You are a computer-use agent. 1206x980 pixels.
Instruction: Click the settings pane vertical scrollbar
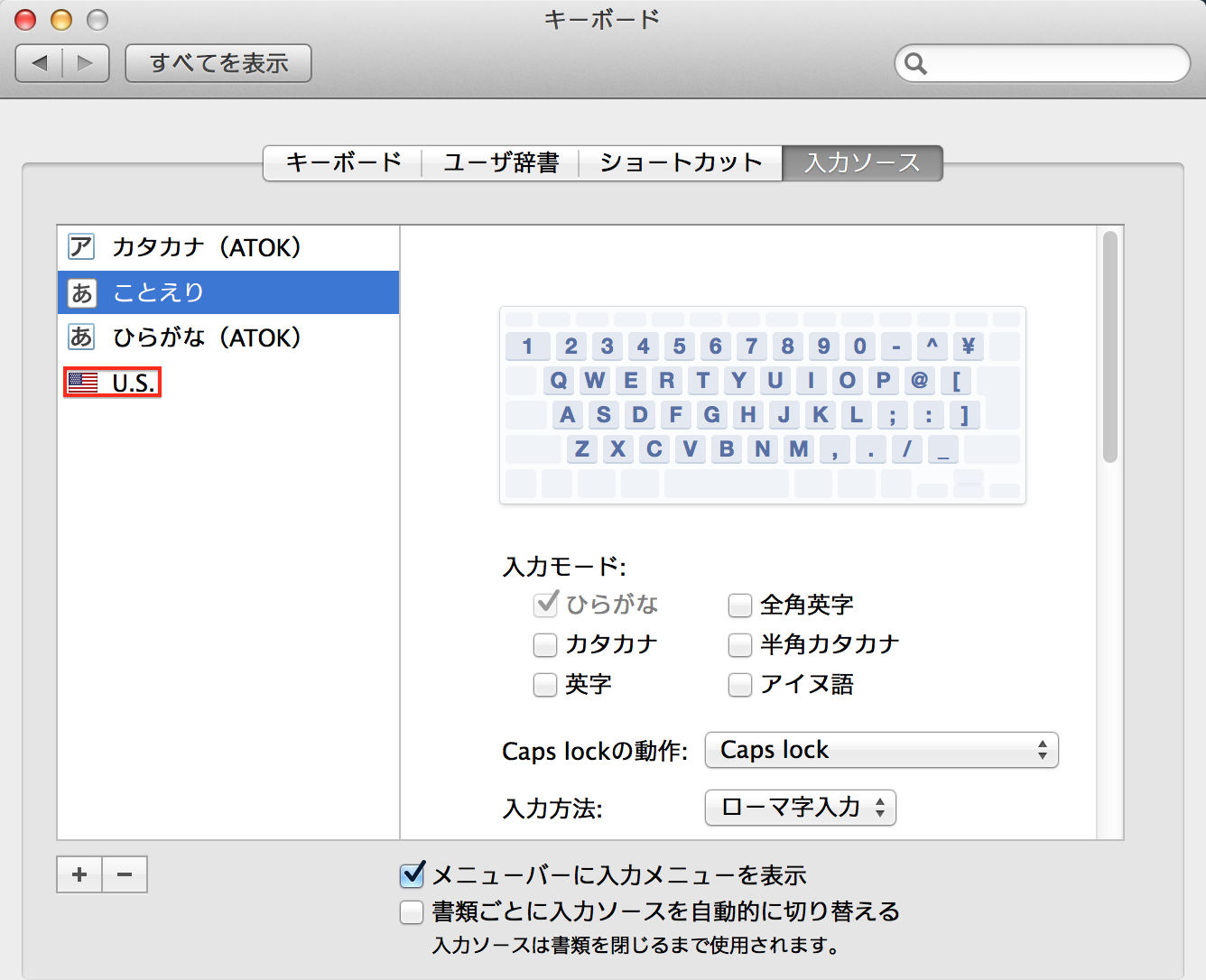[x=1110, y=347]
